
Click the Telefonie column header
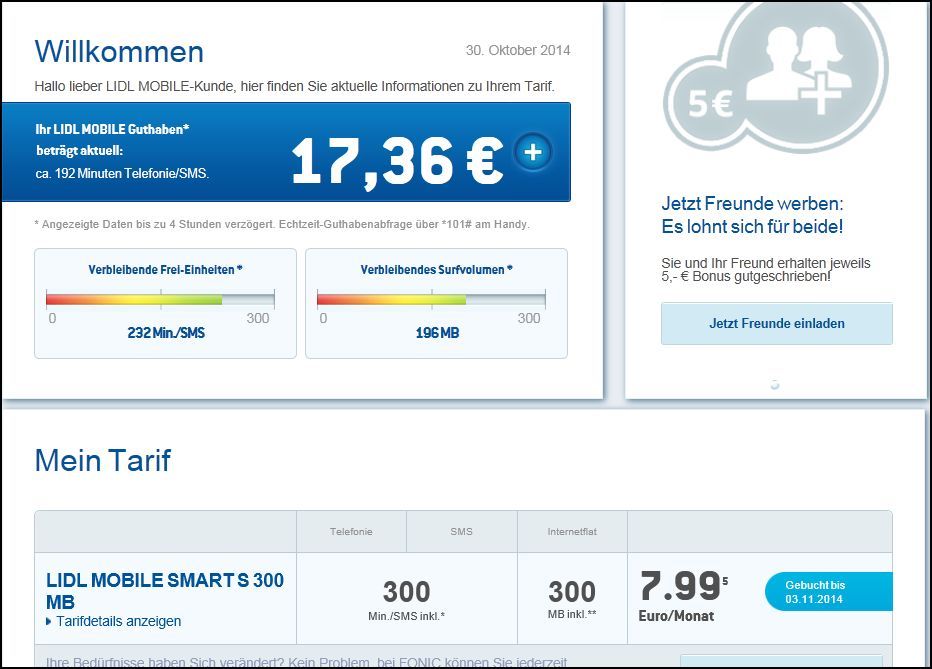(x=351, y=532)
